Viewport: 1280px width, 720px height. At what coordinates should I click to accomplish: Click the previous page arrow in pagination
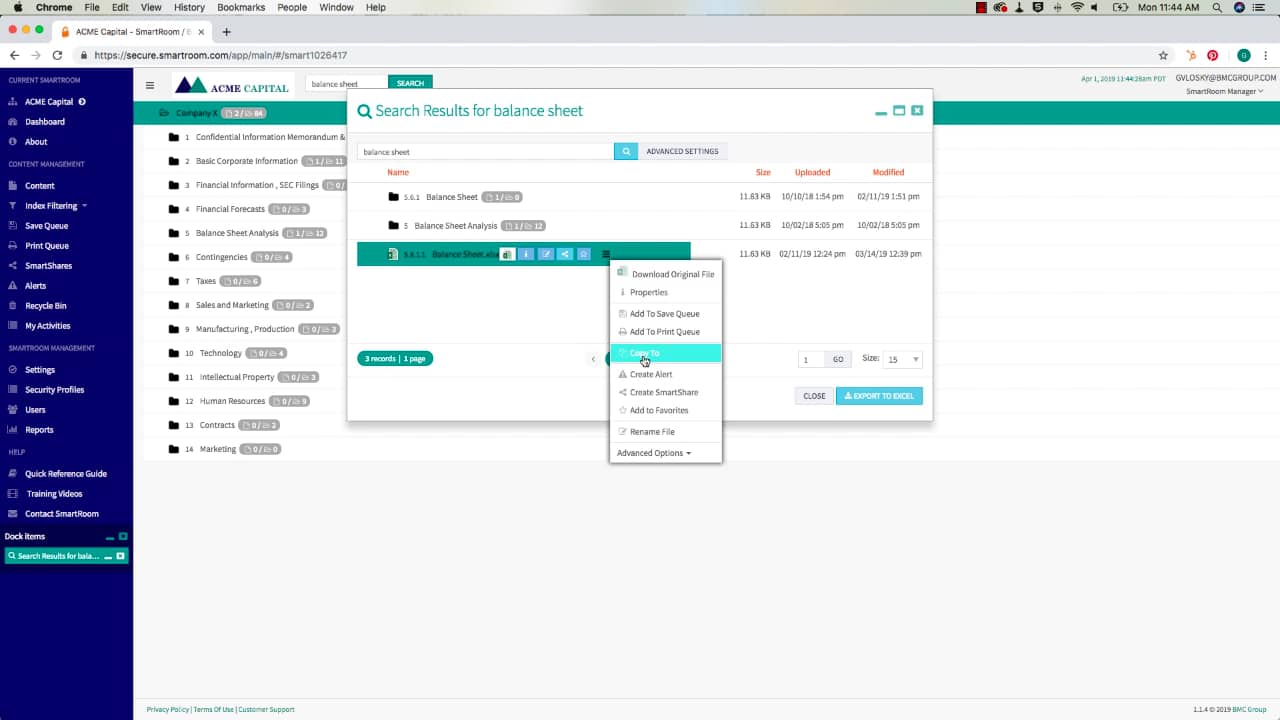point(593,359)
